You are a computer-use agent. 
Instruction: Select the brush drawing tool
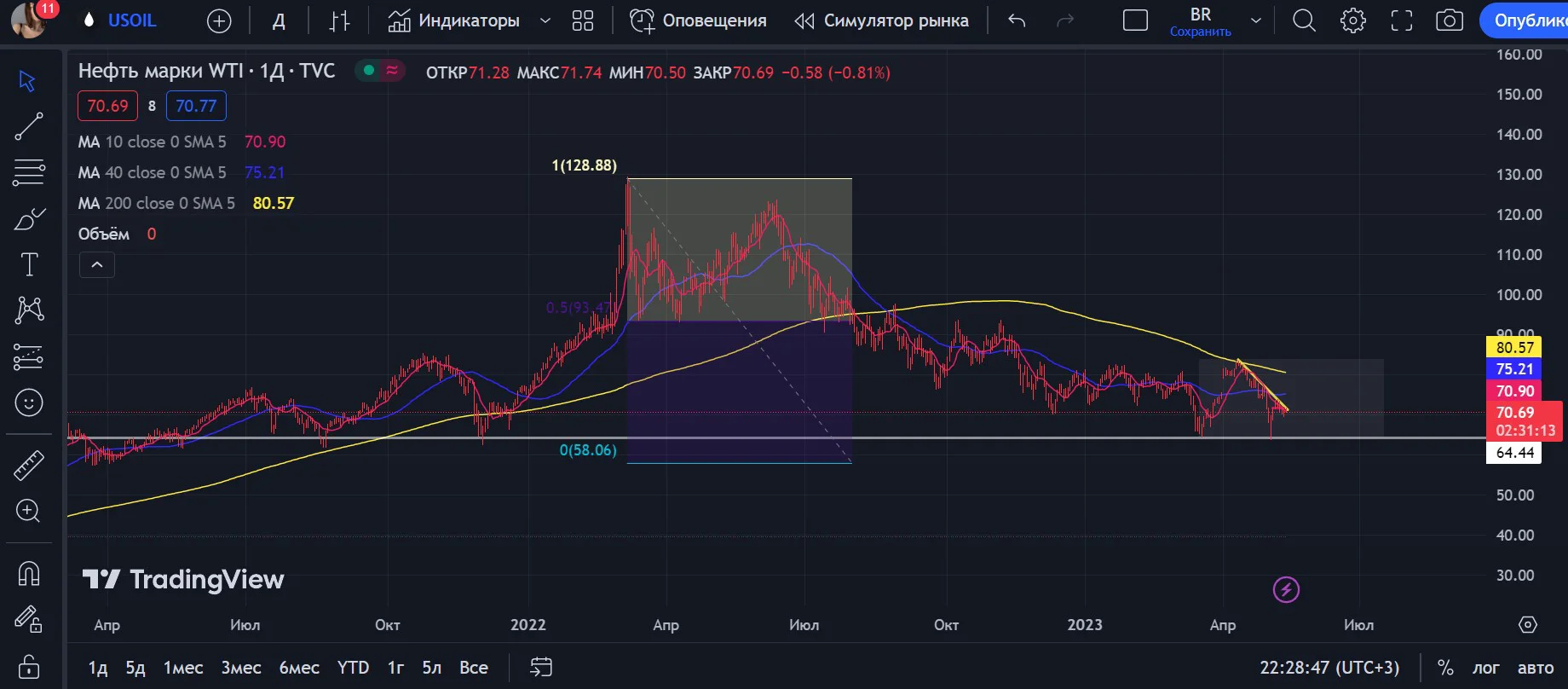pyautogui.click(x=28, y=219)
